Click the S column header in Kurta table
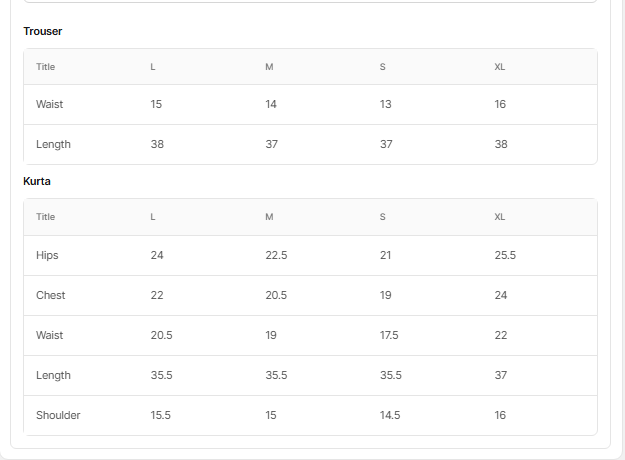 coord(383,217)
